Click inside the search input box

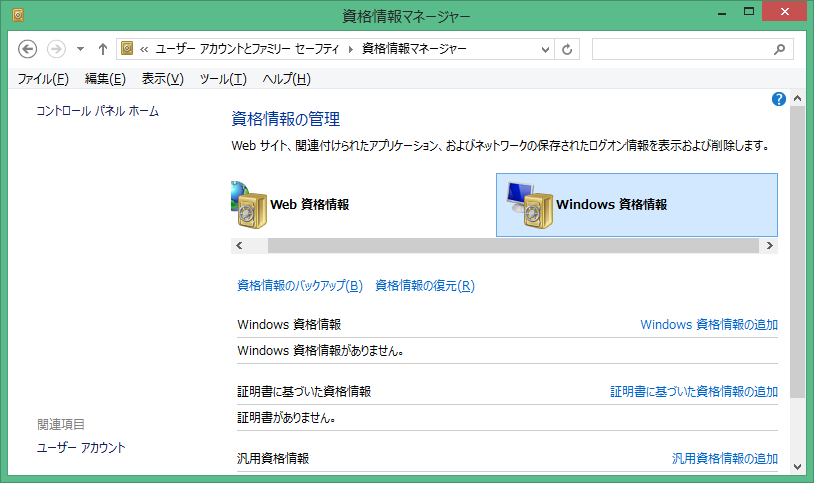pos(680,49)
